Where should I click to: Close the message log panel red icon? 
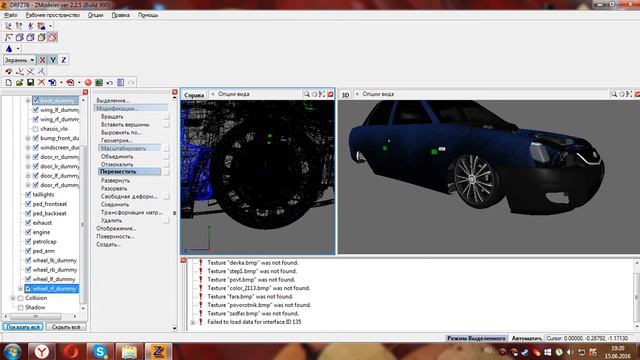point(183,260)
